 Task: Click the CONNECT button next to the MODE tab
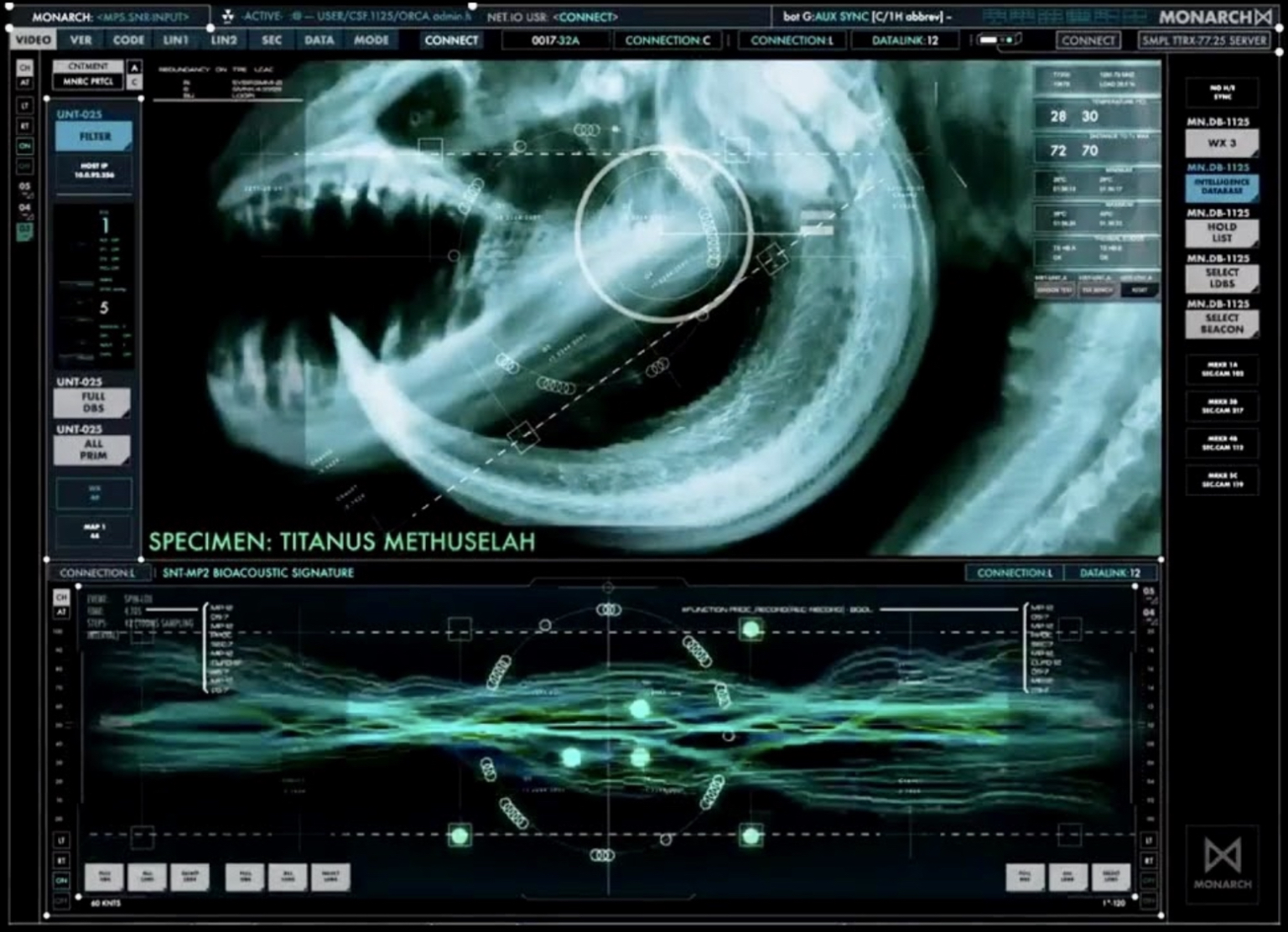pyautogui.click(x=451, y=39)
